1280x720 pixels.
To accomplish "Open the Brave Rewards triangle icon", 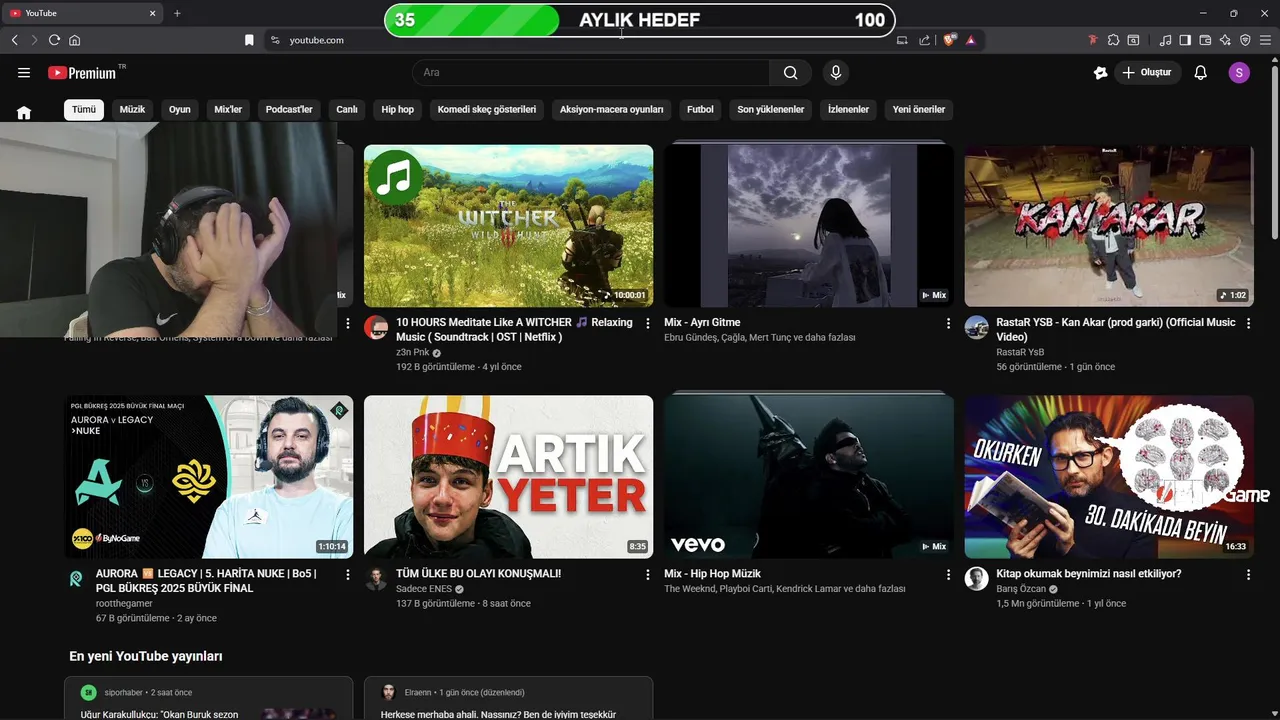I will click(970, 40).
